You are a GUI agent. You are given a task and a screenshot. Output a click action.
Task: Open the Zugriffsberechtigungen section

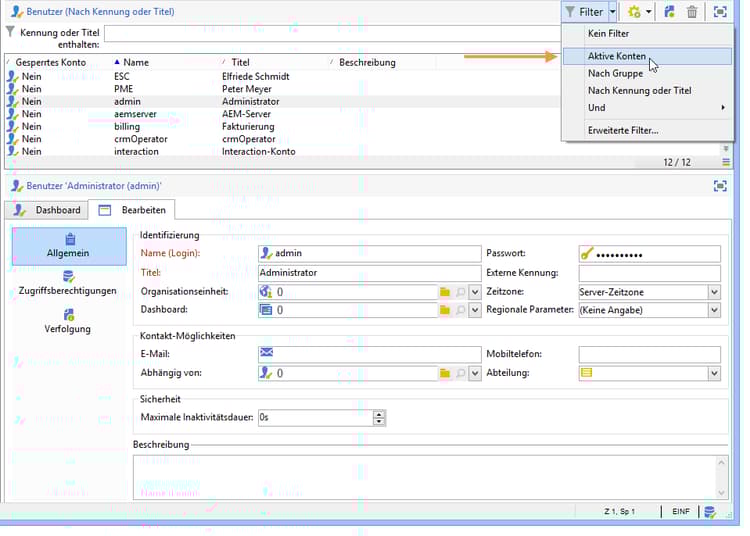[x=67, y=284]
